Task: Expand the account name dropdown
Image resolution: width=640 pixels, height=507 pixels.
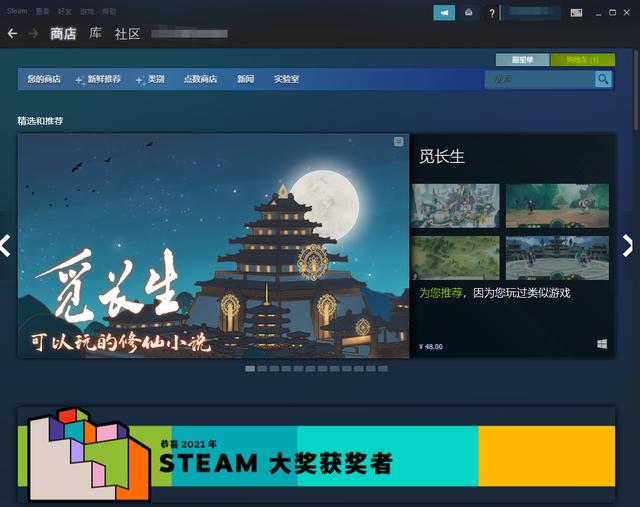Action: tap(531, 13)
